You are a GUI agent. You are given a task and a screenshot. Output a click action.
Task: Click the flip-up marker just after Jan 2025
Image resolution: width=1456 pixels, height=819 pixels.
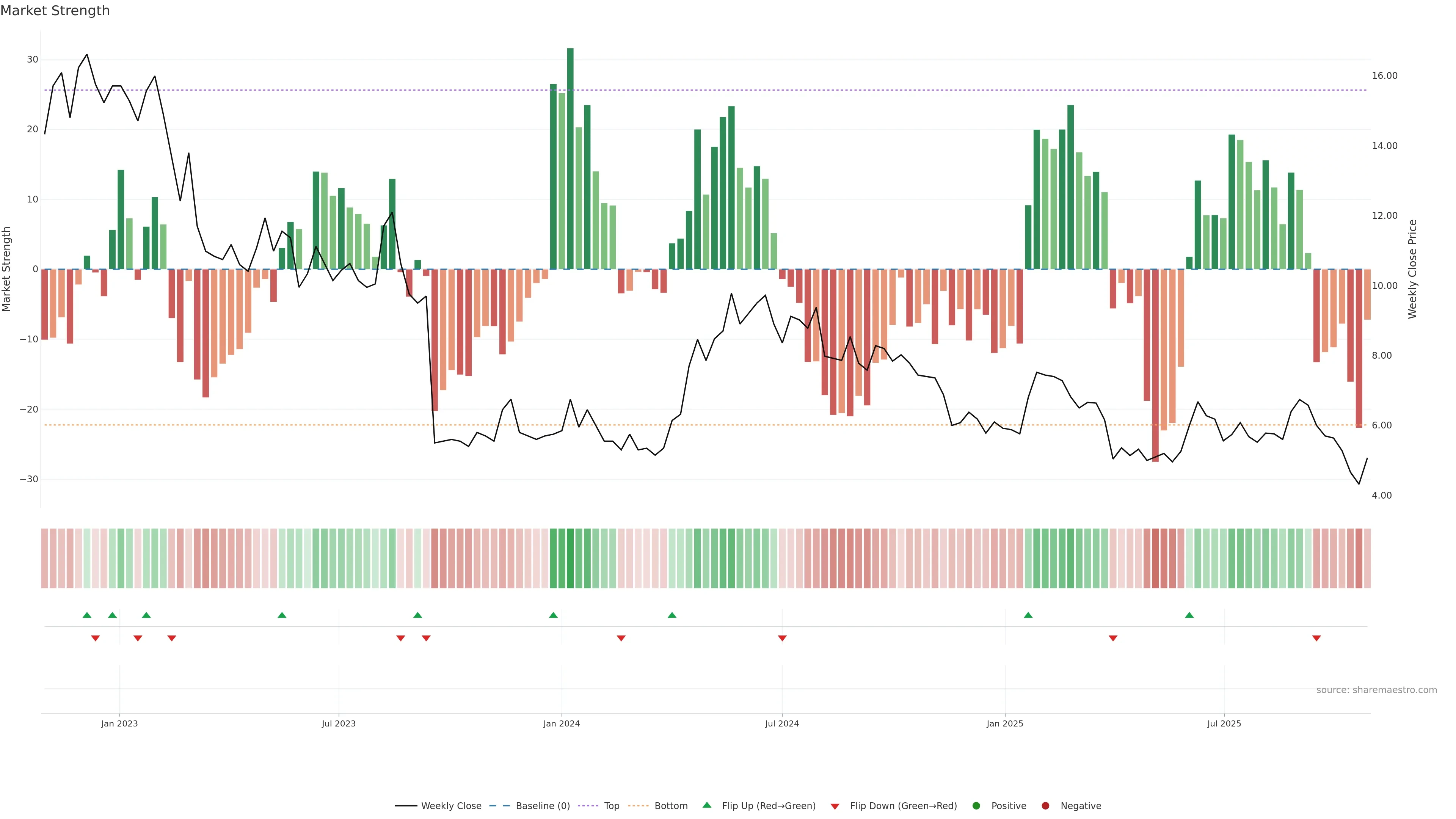pos(1028,615)
